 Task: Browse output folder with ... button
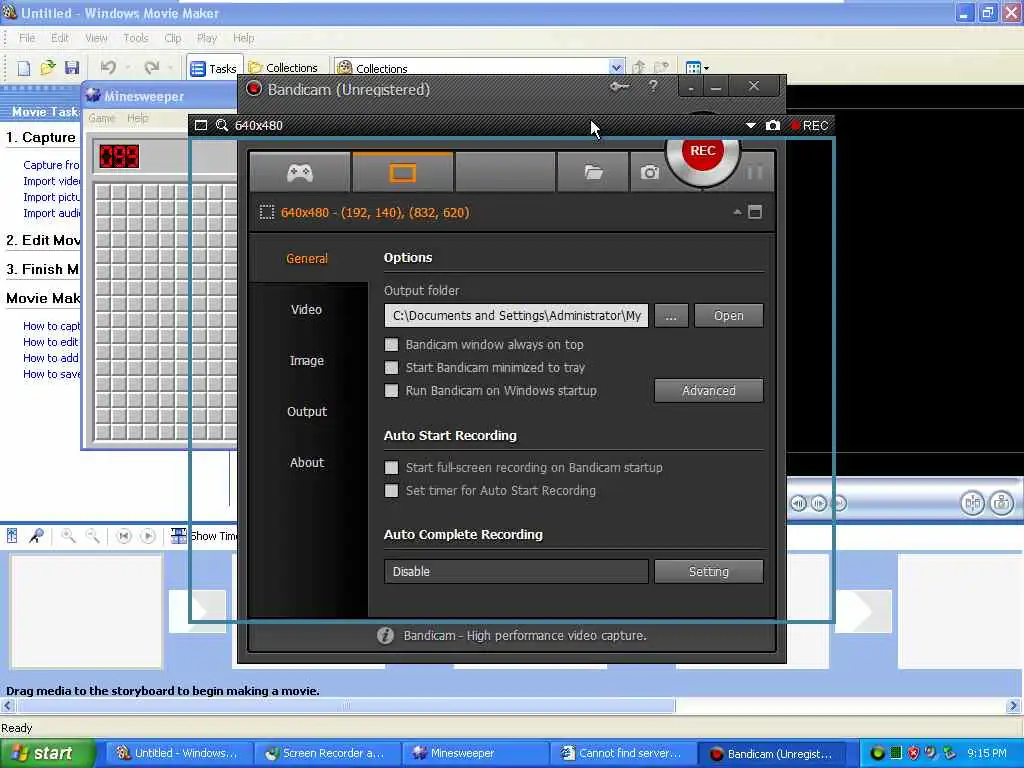(671, 315)
